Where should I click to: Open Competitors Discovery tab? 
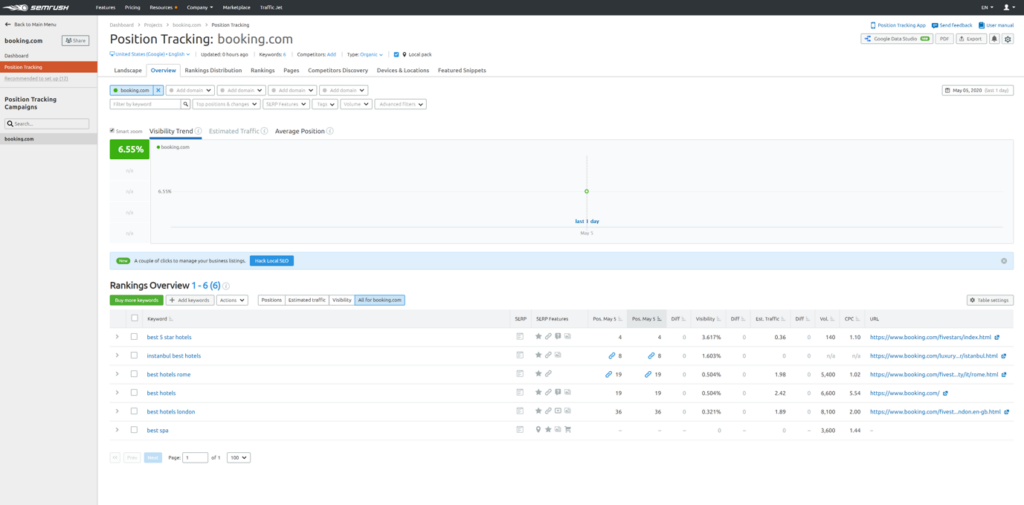338,70
